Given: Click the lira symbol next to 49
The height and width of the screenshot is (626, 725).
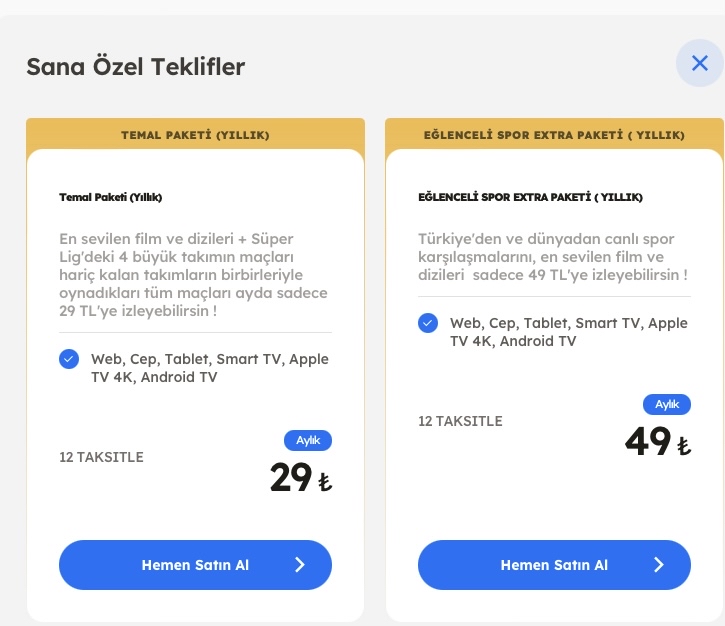Looking at the screenshot, I should (x=684, y=446).
